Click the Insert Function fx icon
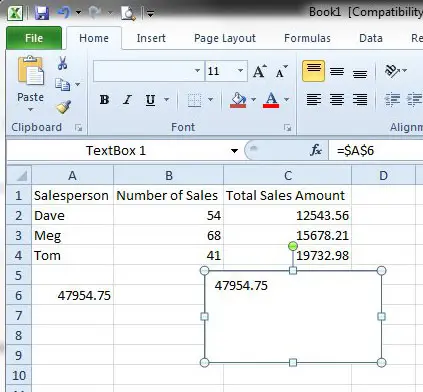This screenshot has height=392, width=423. click(316, 150)
